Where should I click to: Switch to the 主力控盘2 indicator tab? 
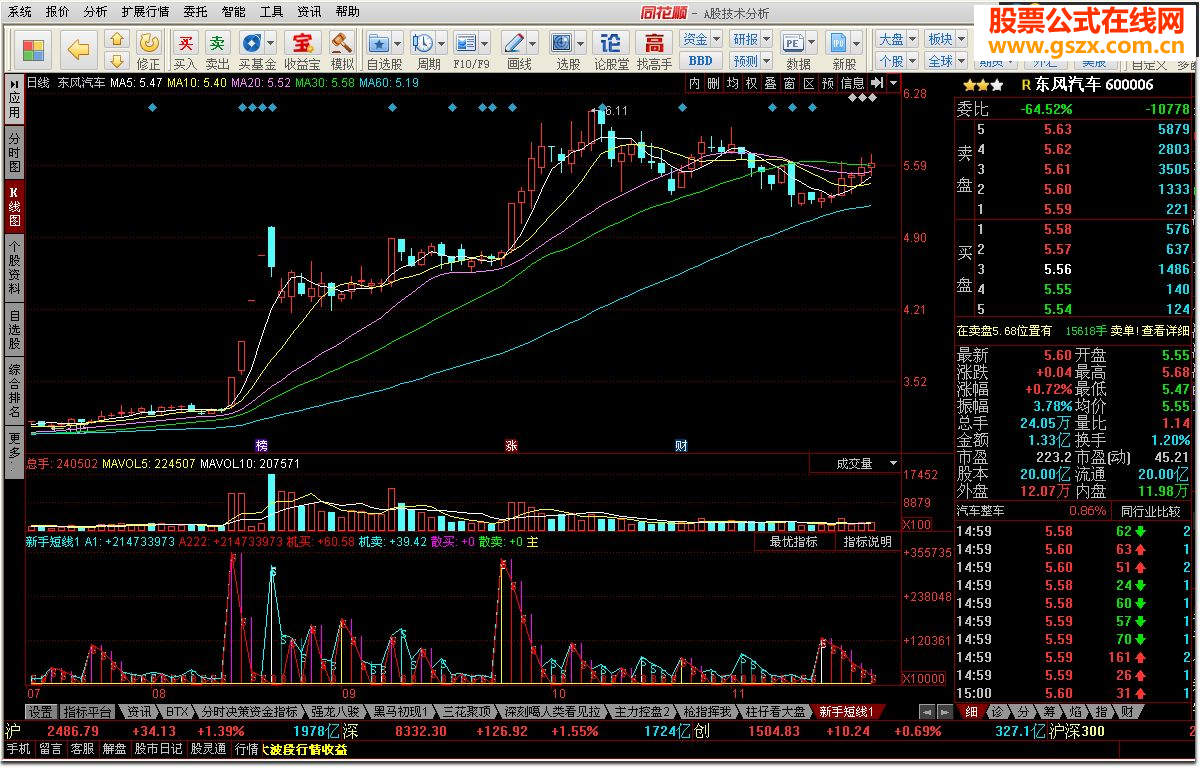point(641,712)
